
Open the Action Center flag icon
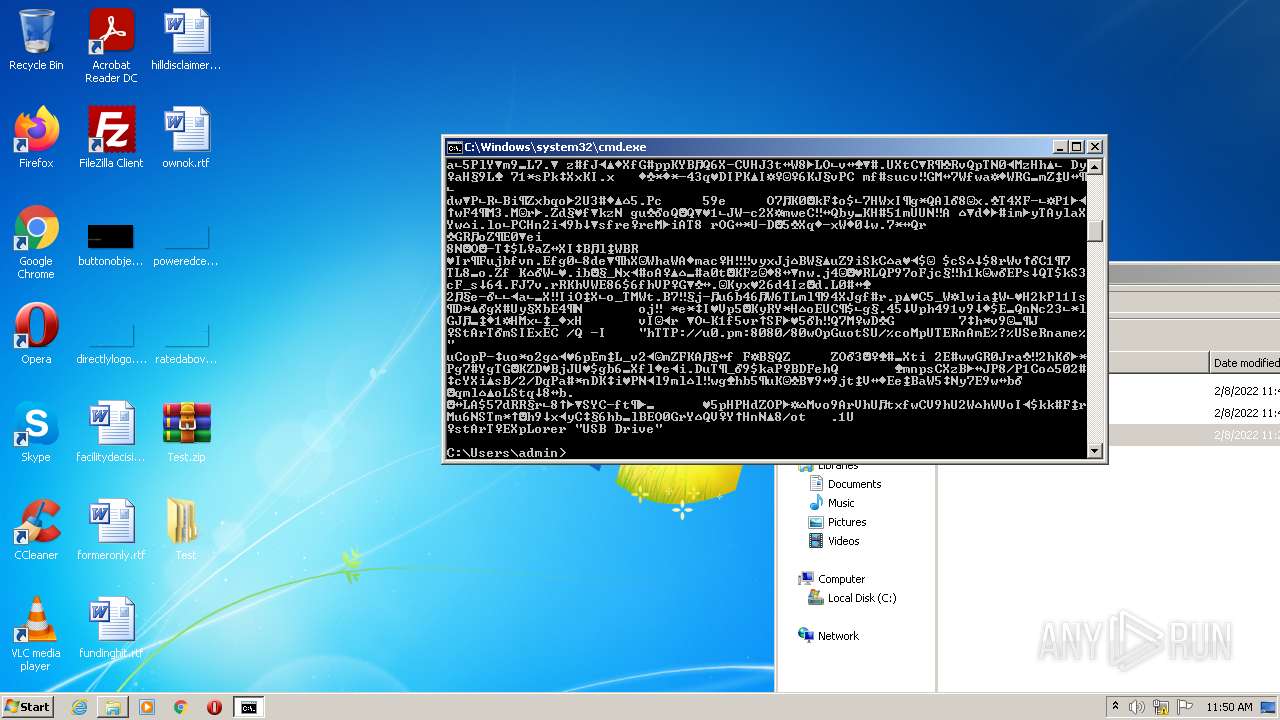(1185, 707)
